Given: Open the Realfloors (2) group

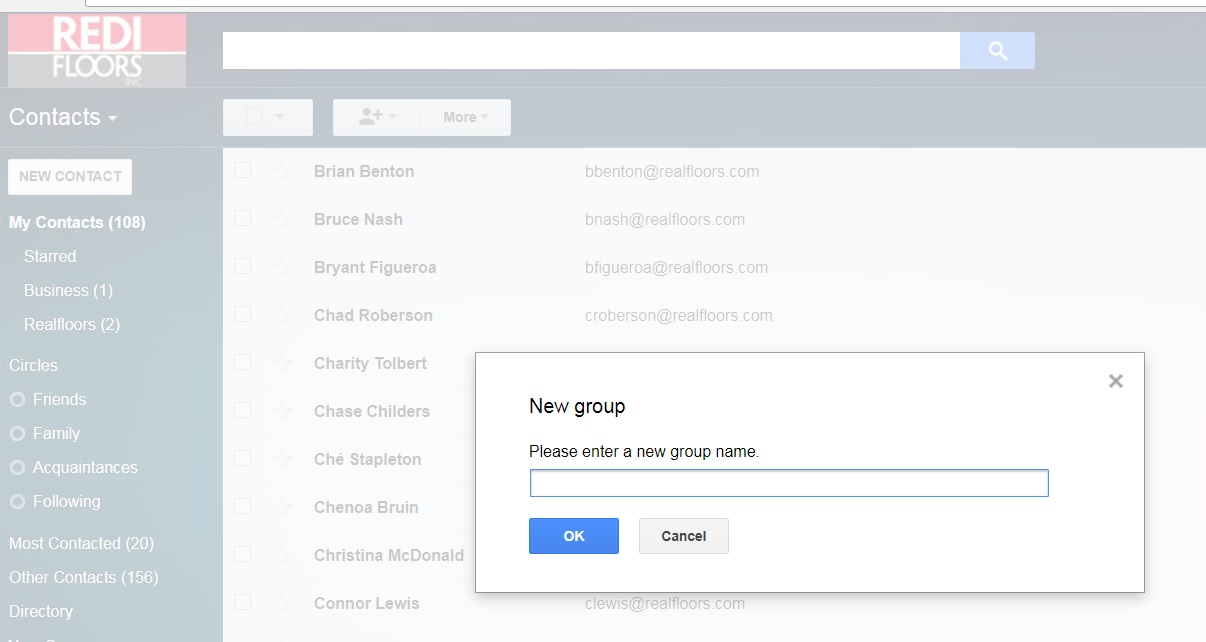Looking at the screenshot, I should [72, 324].
